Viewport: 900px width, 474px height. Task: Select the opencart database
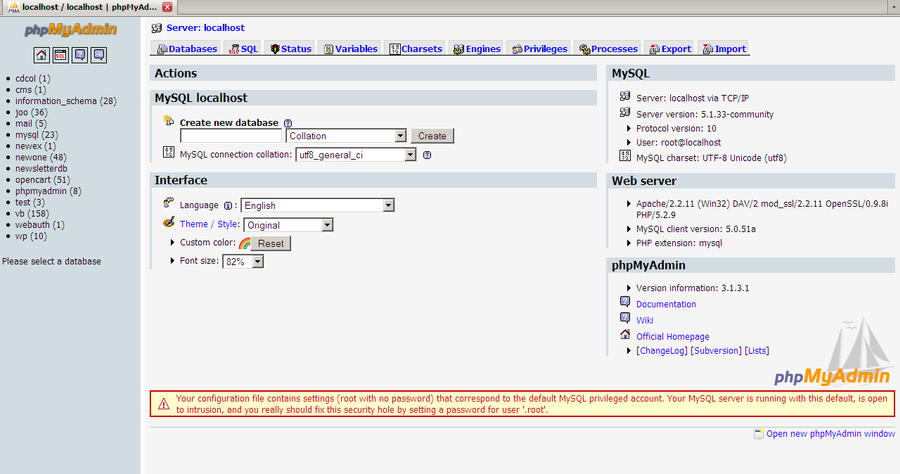click(42, 180)
